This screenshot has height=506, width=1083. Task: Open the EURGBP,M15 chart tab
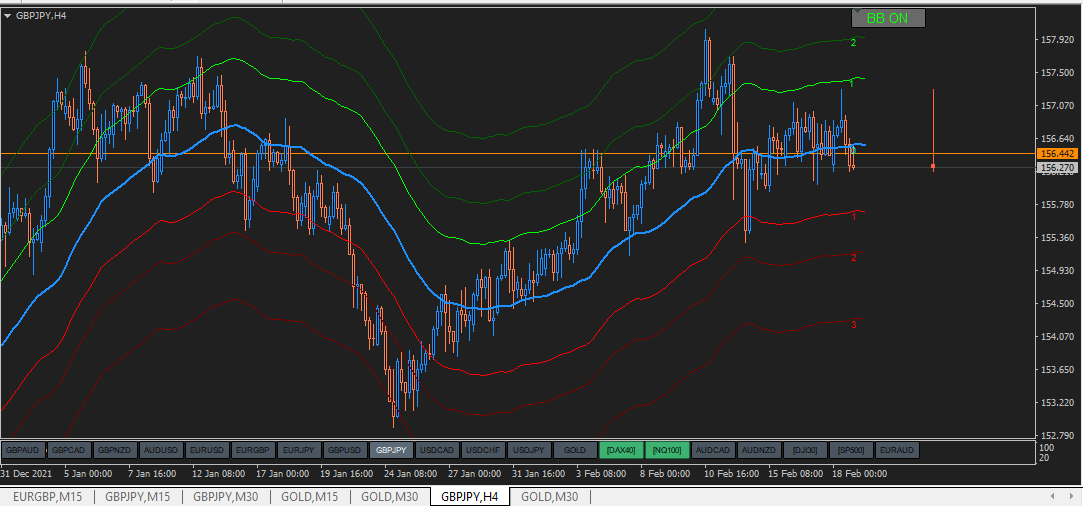pos(46,497)
